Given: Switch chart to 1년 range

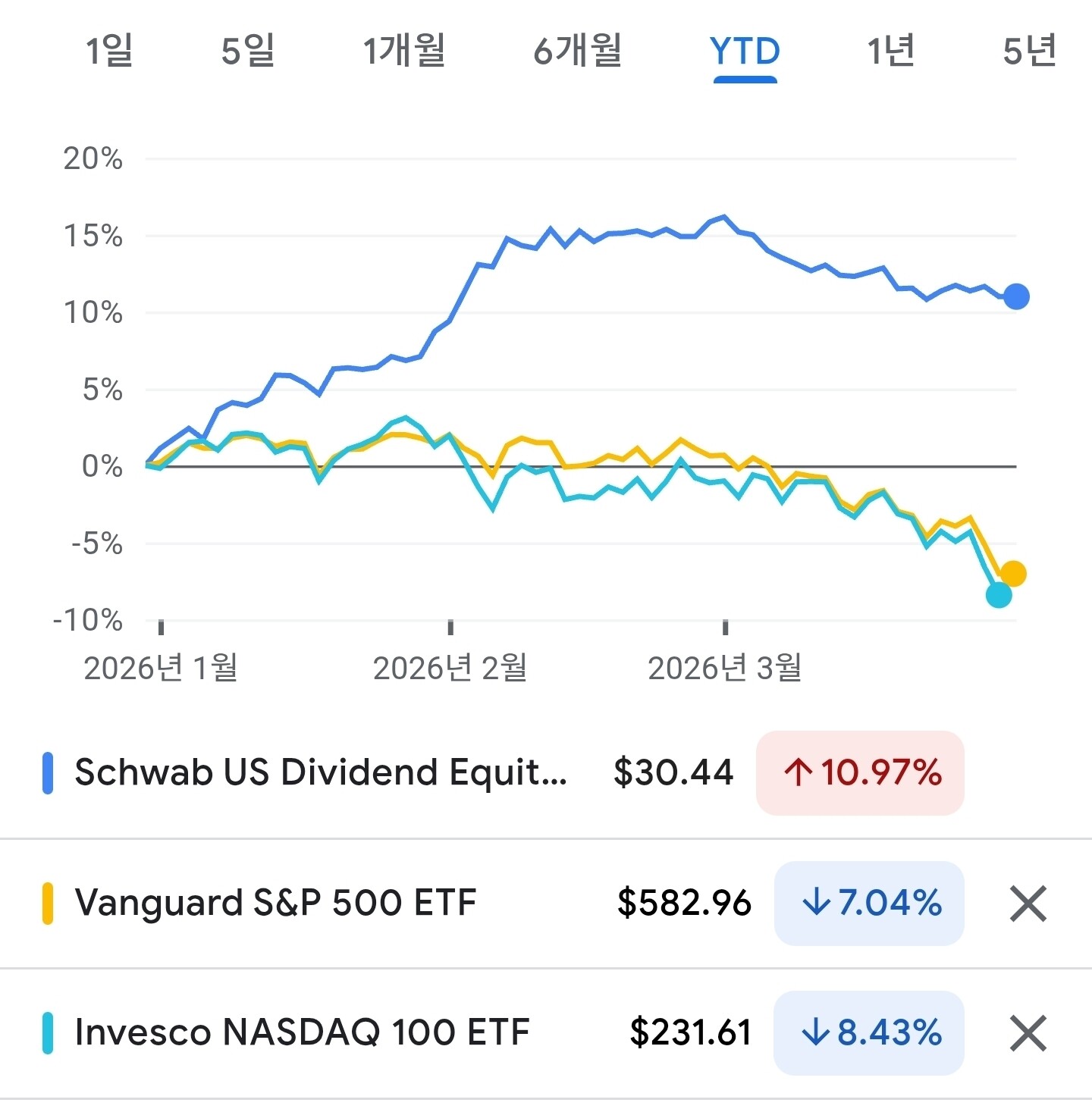Looking at the screenshot, I should pos(891,52).
